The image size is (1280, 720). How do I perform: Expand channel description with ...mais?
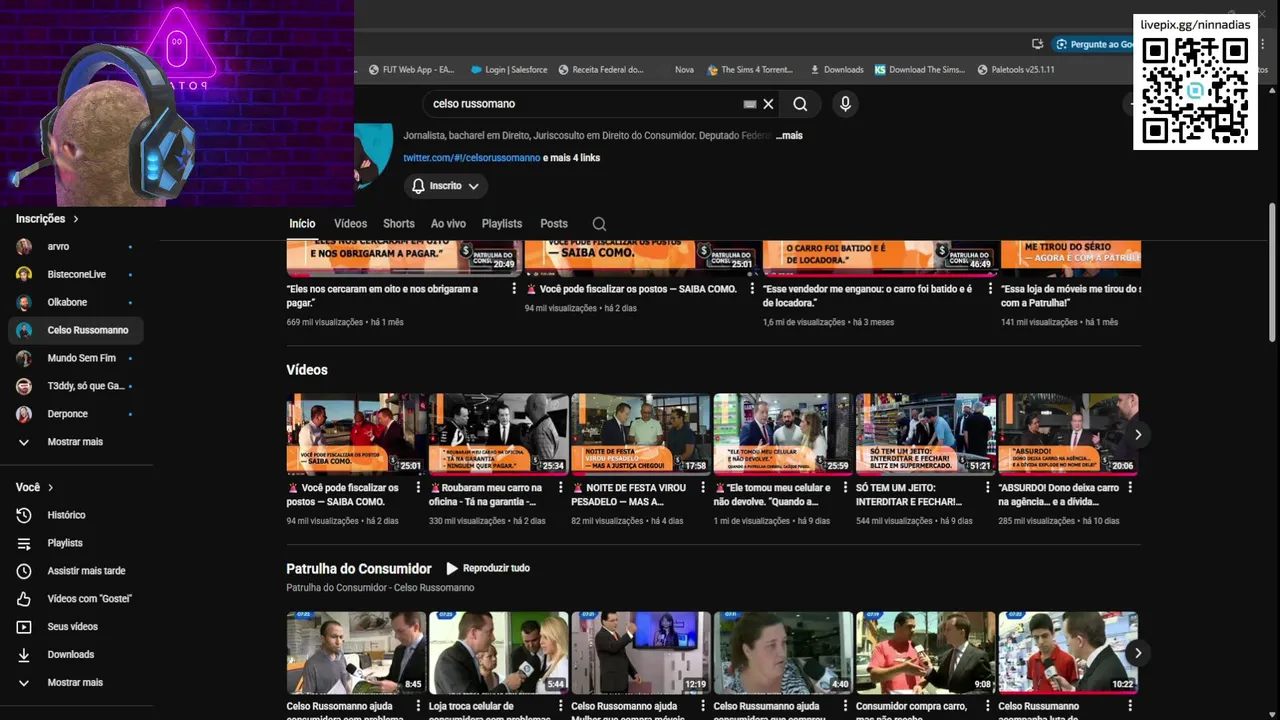coord(789,135)
